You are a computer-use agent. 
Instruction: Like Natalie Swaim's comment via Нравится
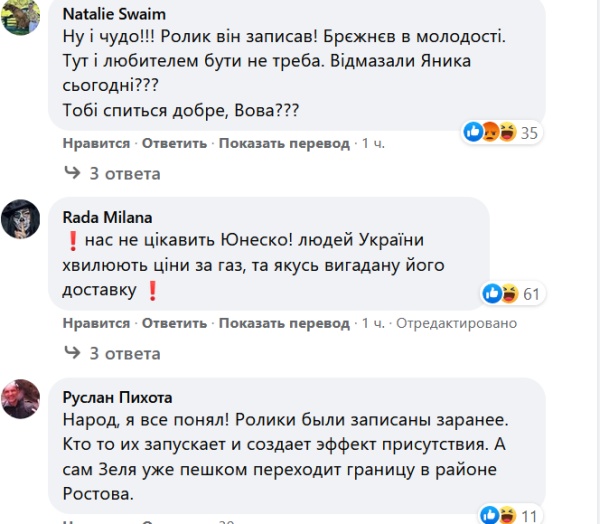(x=96, y=143)
